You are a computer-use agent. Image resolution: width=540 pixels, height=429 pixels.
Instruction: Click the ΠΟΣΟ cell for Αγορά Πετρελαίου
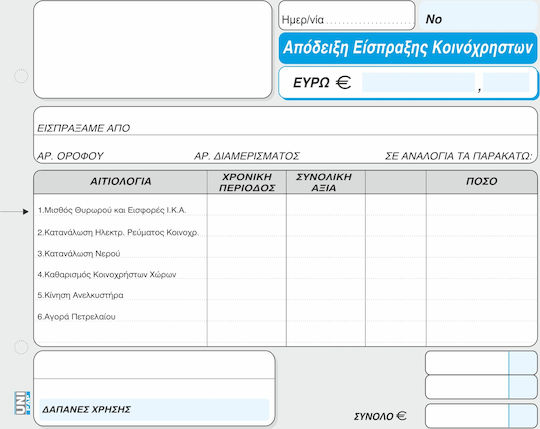click(482, 311)
